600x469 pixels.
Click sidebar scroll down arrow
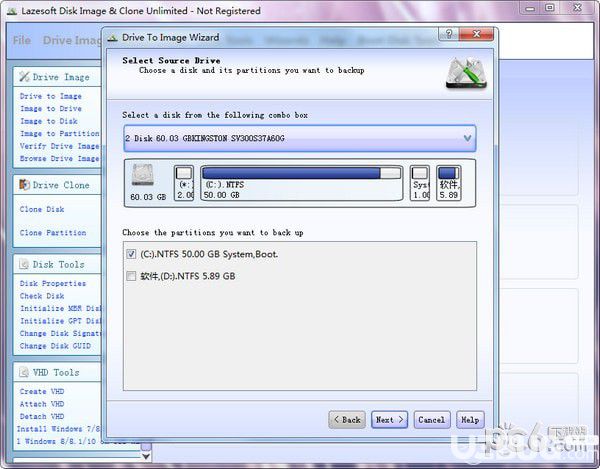(x=146, y=456)
